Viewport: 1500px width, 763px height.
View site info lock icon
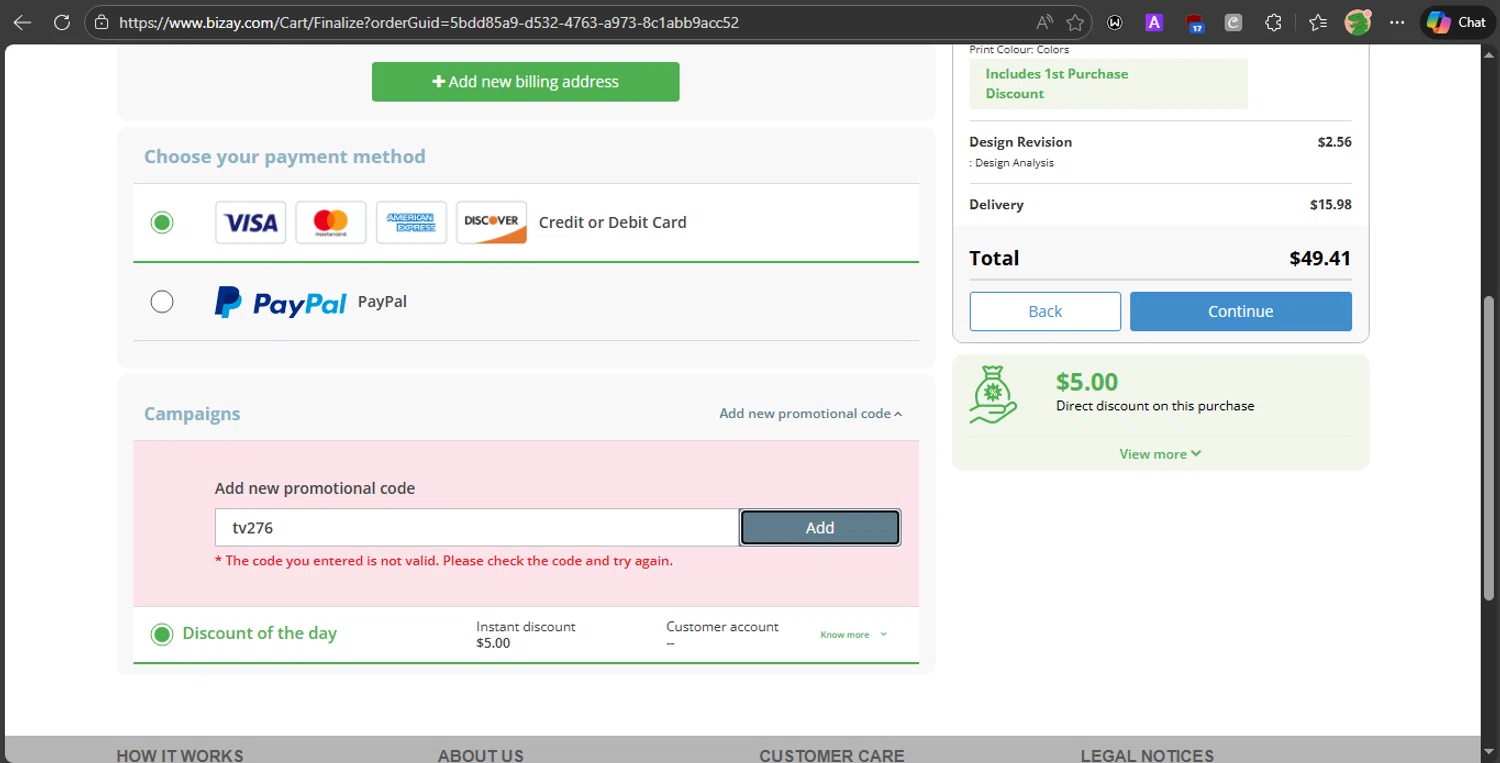pyautogui.click(x=100, y=22)
